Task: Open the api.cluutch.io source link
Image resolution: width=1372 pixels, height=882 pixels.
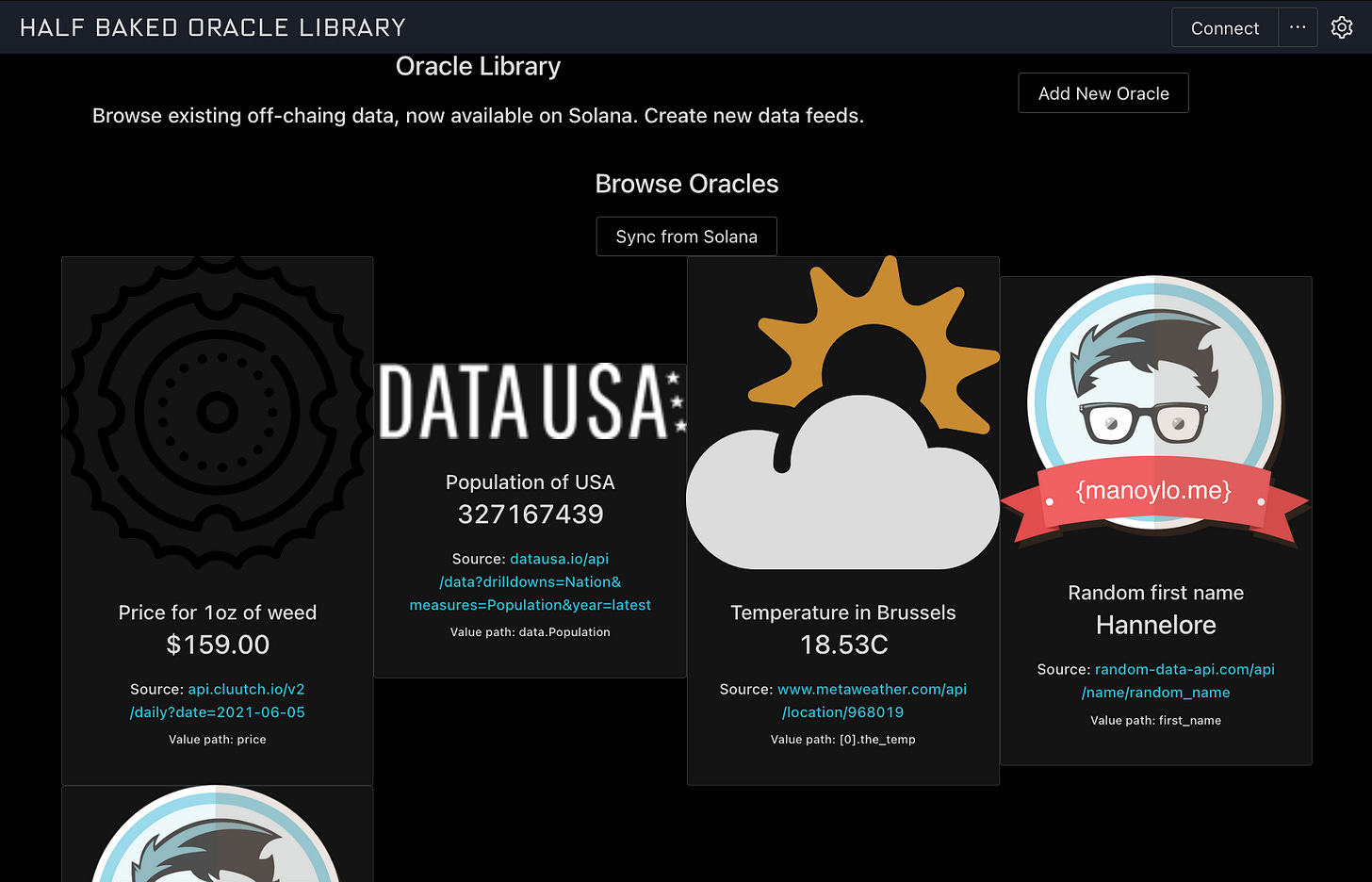Action: point(218,700)
